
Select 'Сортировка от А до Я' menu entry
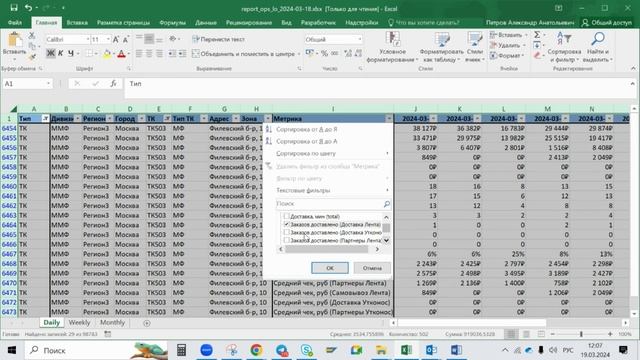click(x=328, y=129)
